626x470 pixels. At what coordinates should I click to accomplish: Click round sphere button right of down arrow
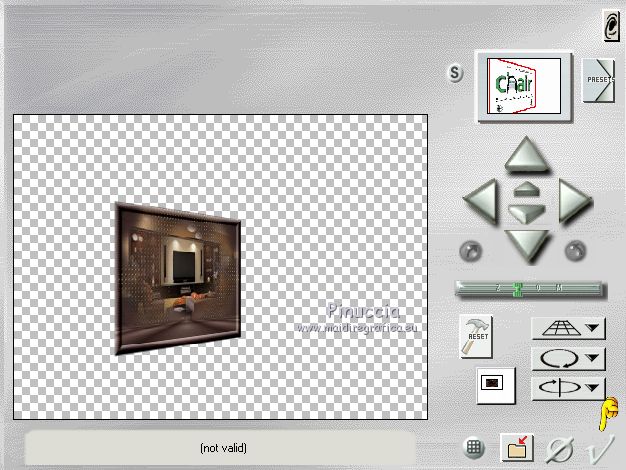(x=575, y=251)
